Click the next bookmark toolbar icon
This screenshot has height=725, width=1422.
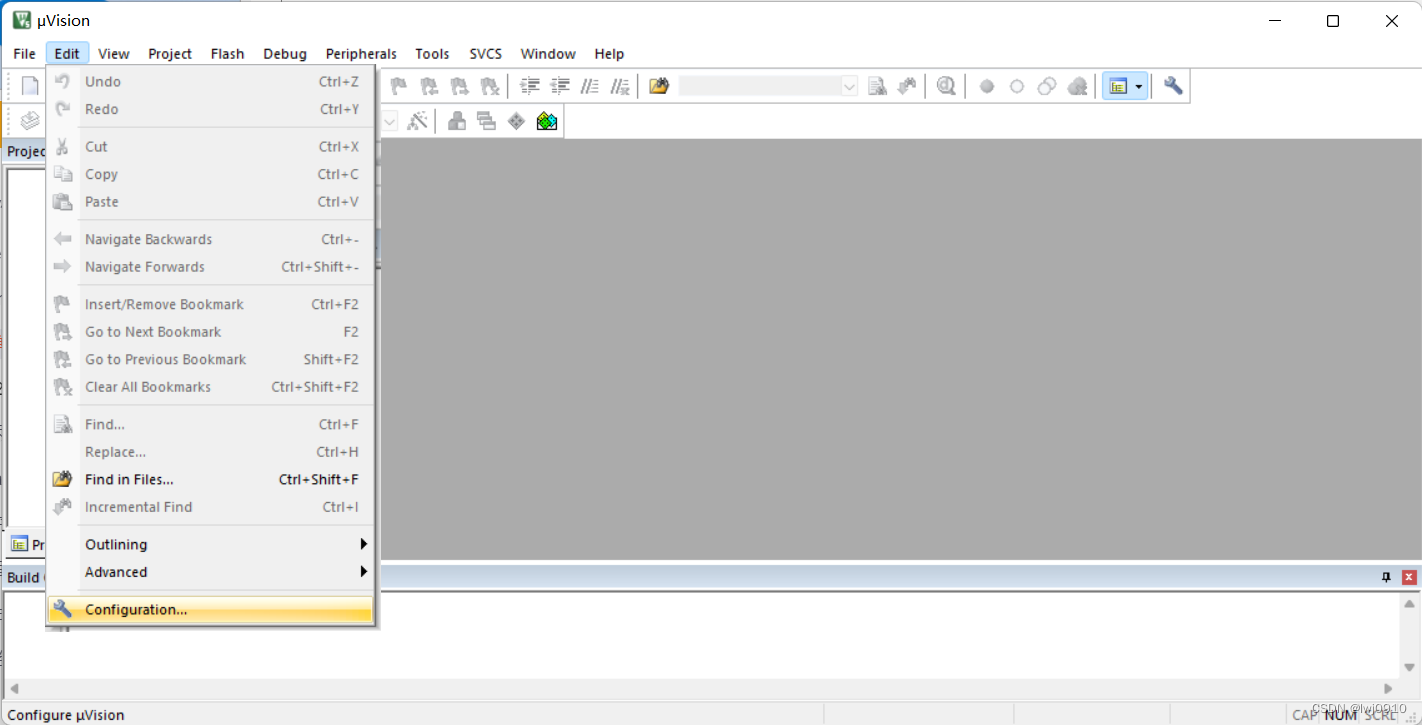pyautogui.click(x=459, y=86)
